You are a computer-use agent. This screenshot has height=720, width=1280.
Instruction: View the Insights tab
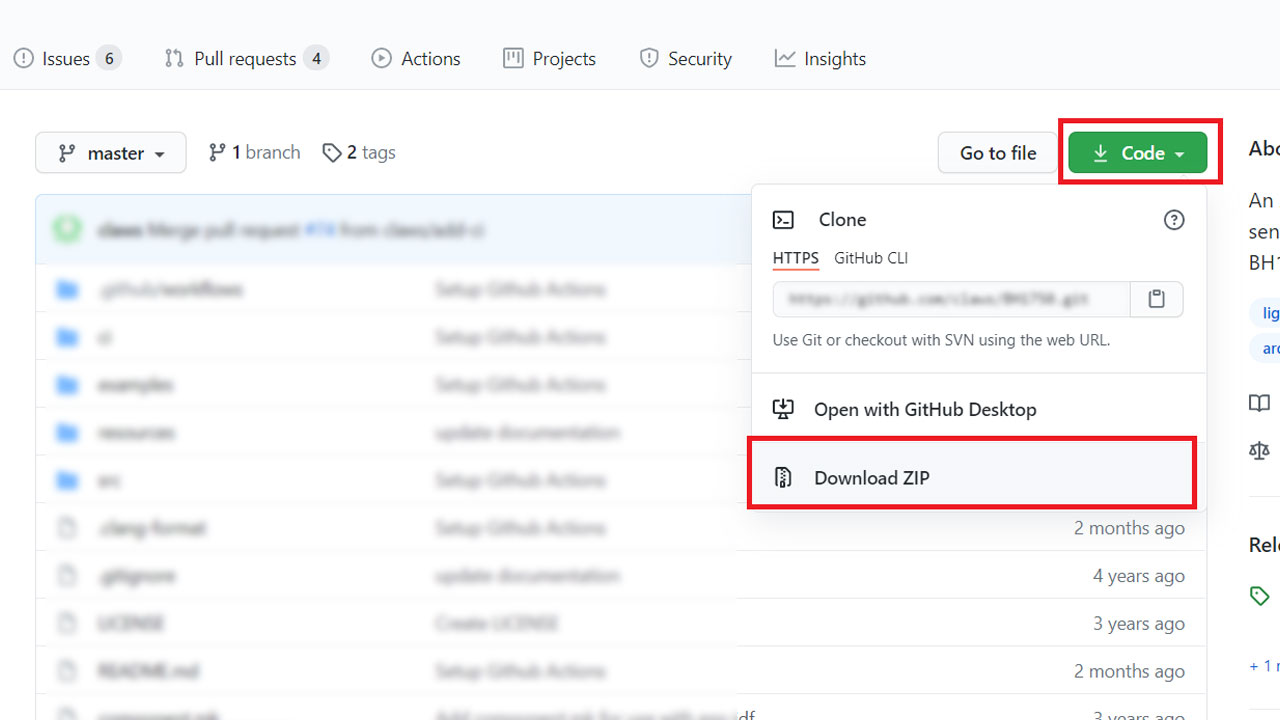click(x=820, y=59)
